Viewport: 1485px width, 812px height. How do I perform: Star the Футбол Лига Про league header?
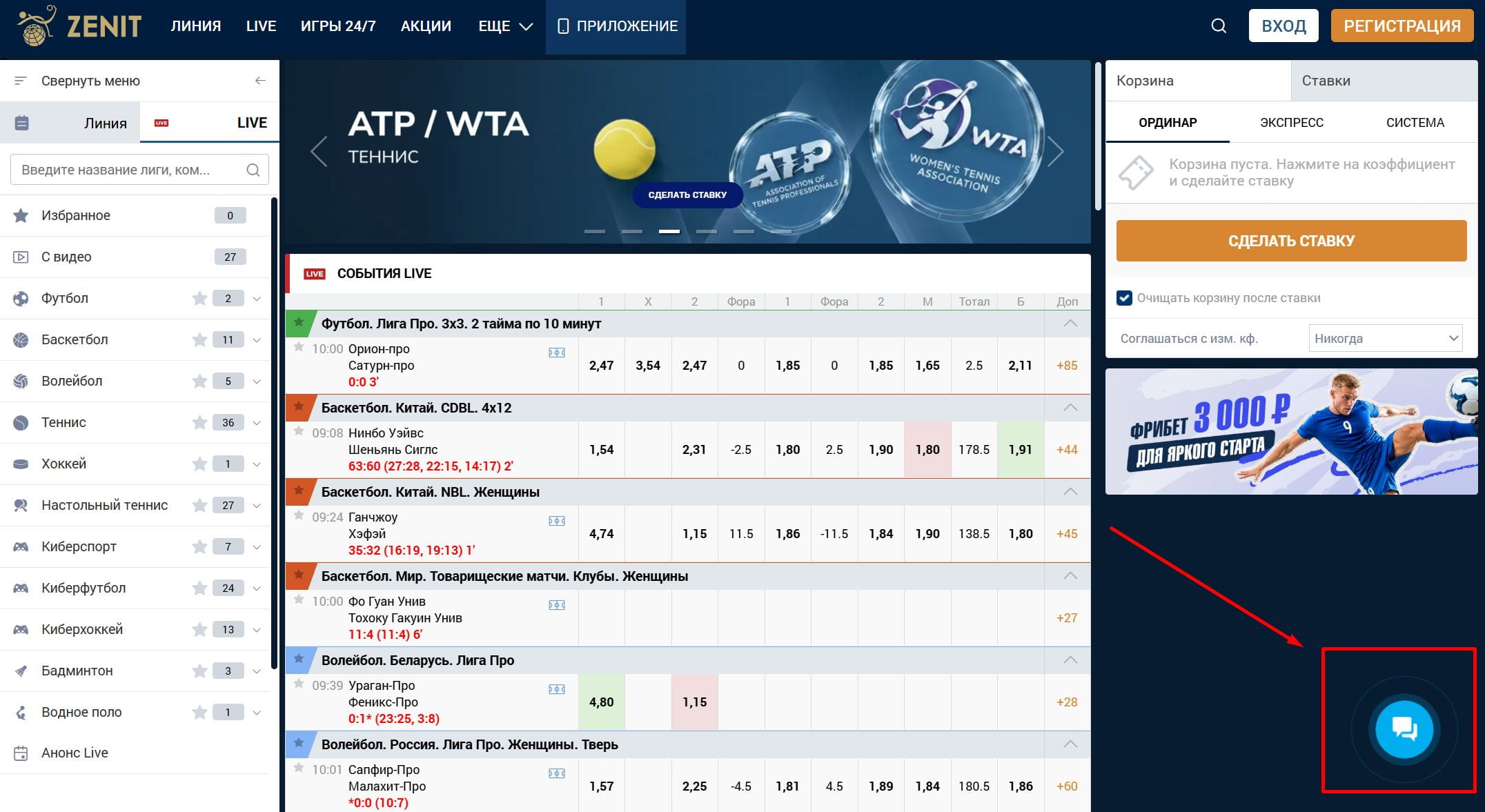[299, 322]
